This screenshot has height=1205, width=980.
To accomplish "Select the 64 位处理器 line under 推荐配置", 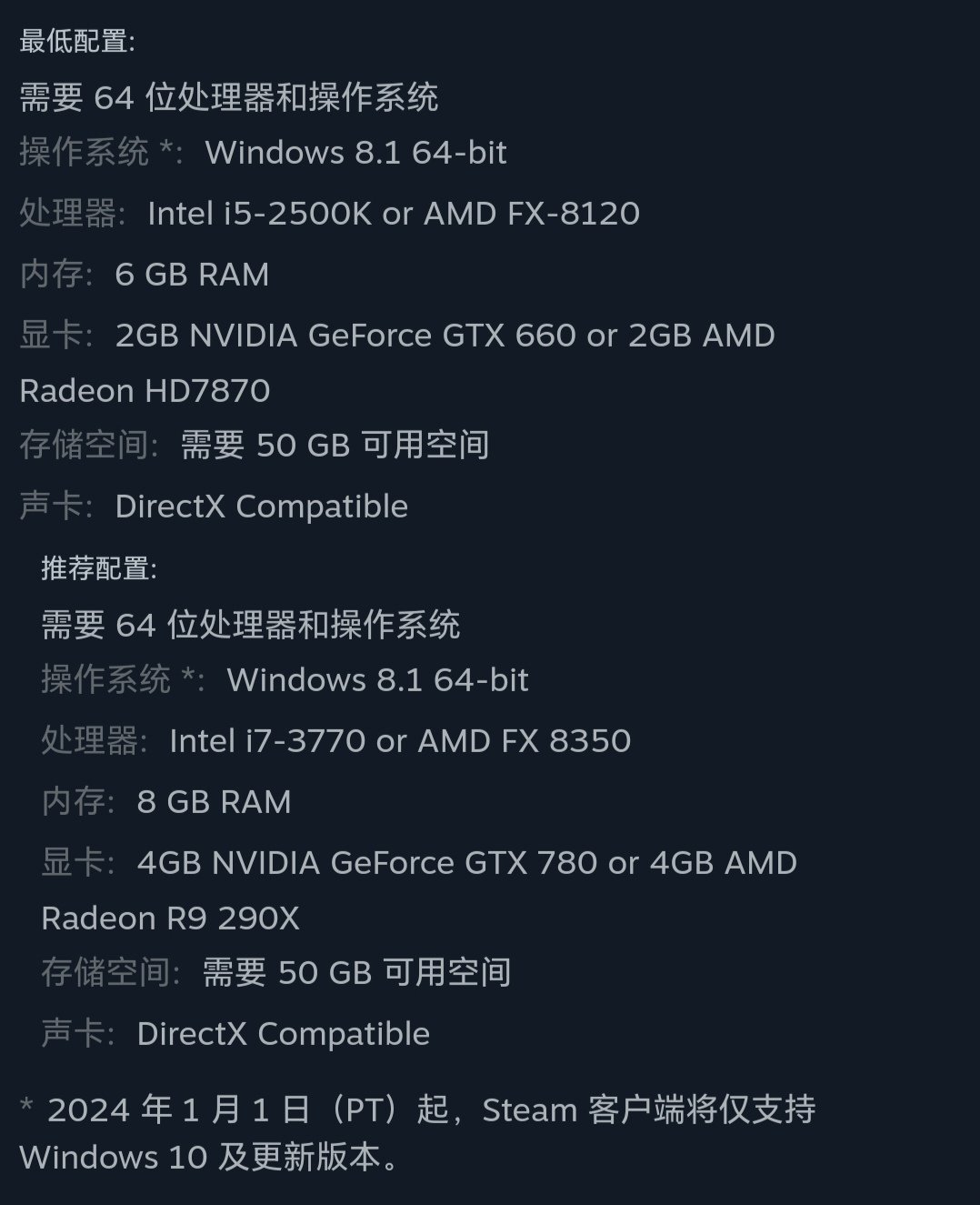I will (250, 625).
